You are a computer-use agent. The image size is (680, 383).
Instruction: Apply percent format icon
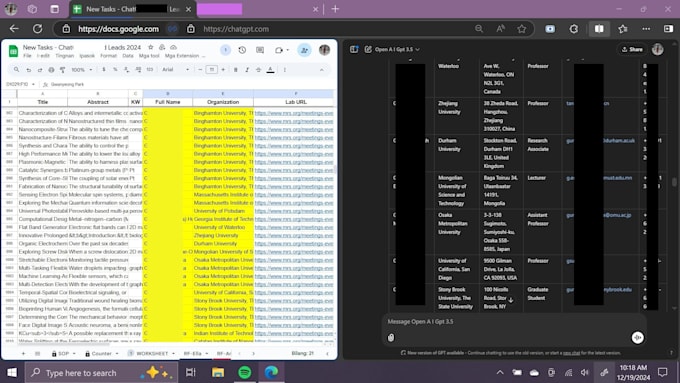115,69
